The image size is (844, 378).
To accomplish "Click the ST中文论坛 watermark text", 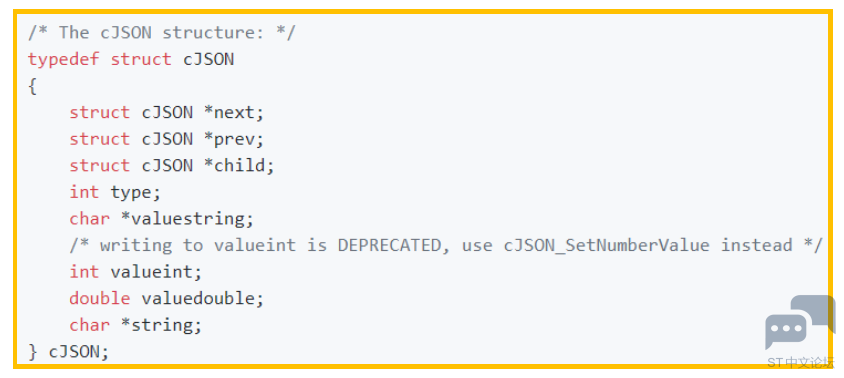I will (x=800, y=362).
